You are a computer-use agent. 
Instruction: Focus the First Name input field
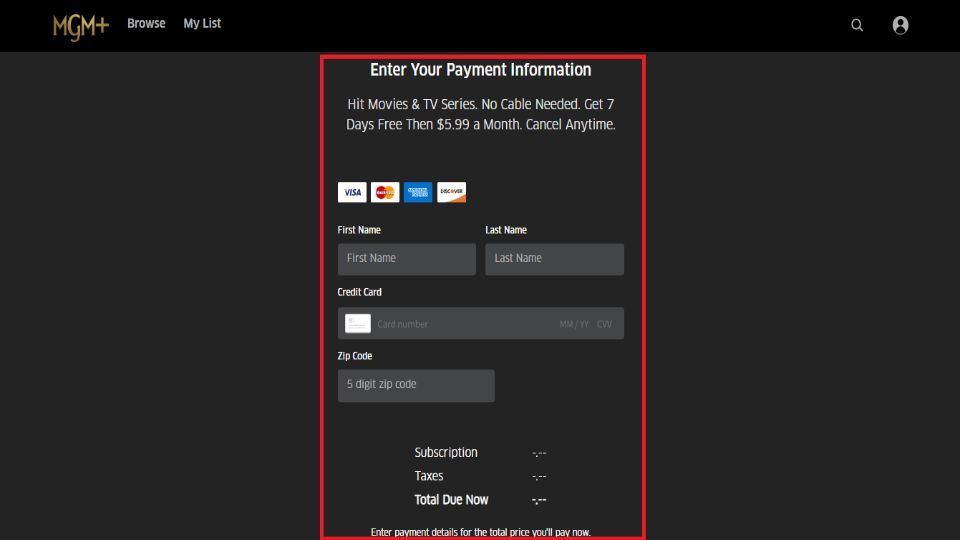(x=407, y=259)
